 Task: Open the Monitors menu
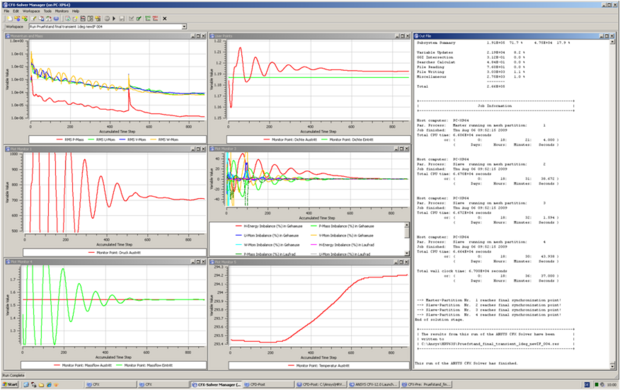[x=62, y=11]
